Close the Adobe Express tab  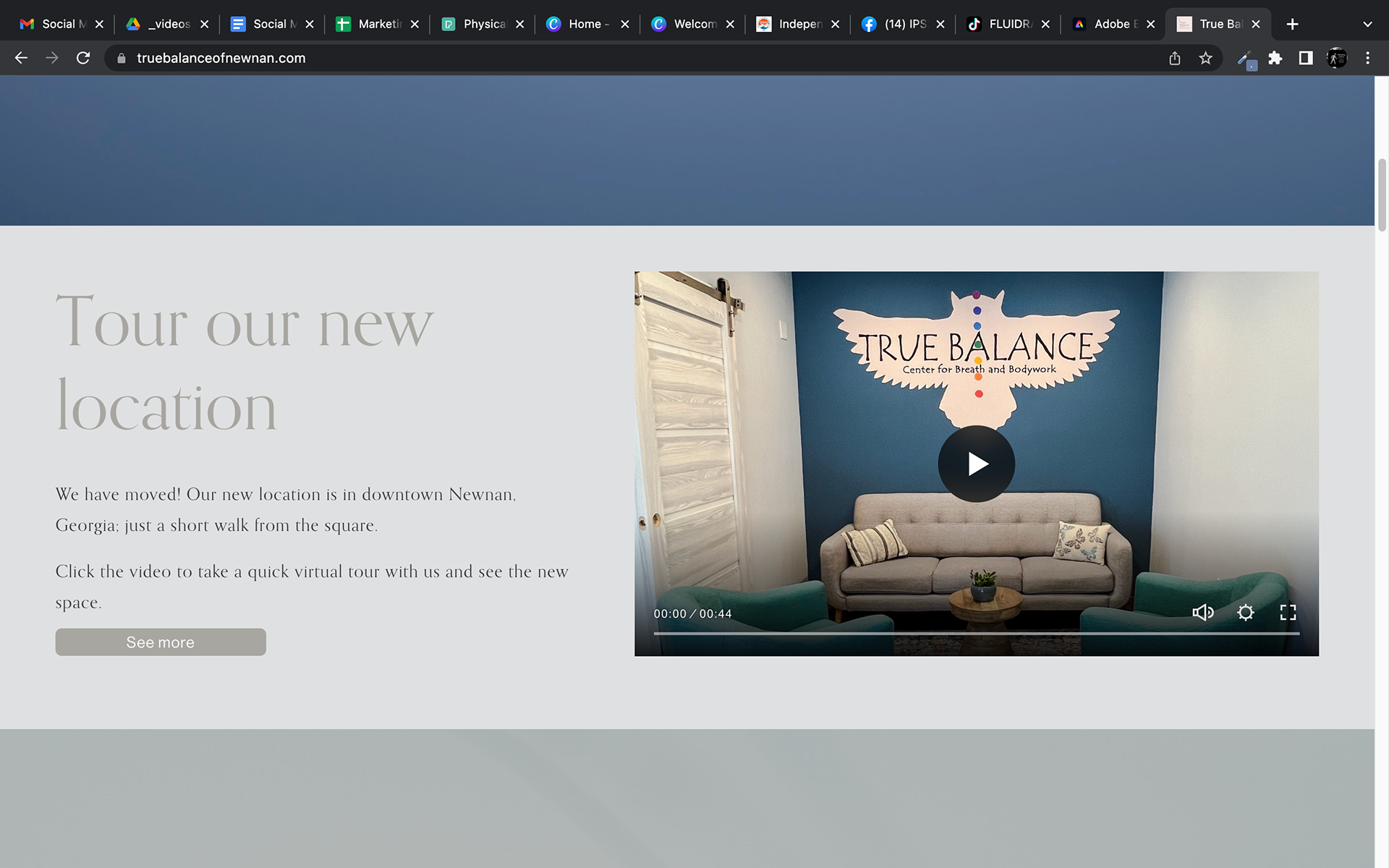click(x=1150, y=24)
